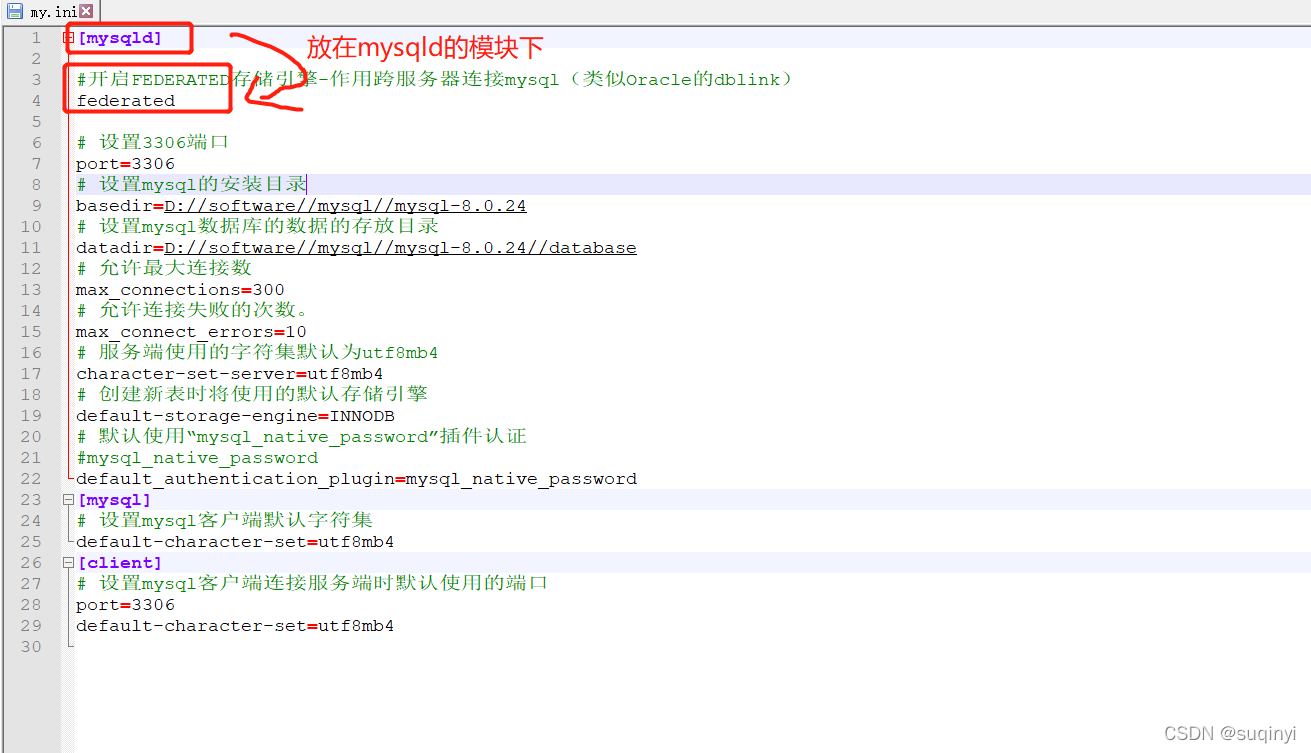1311x753 pixels.
Task: Click the comment about enabling the FEDERATED storage engine
Action: point(435,80)
